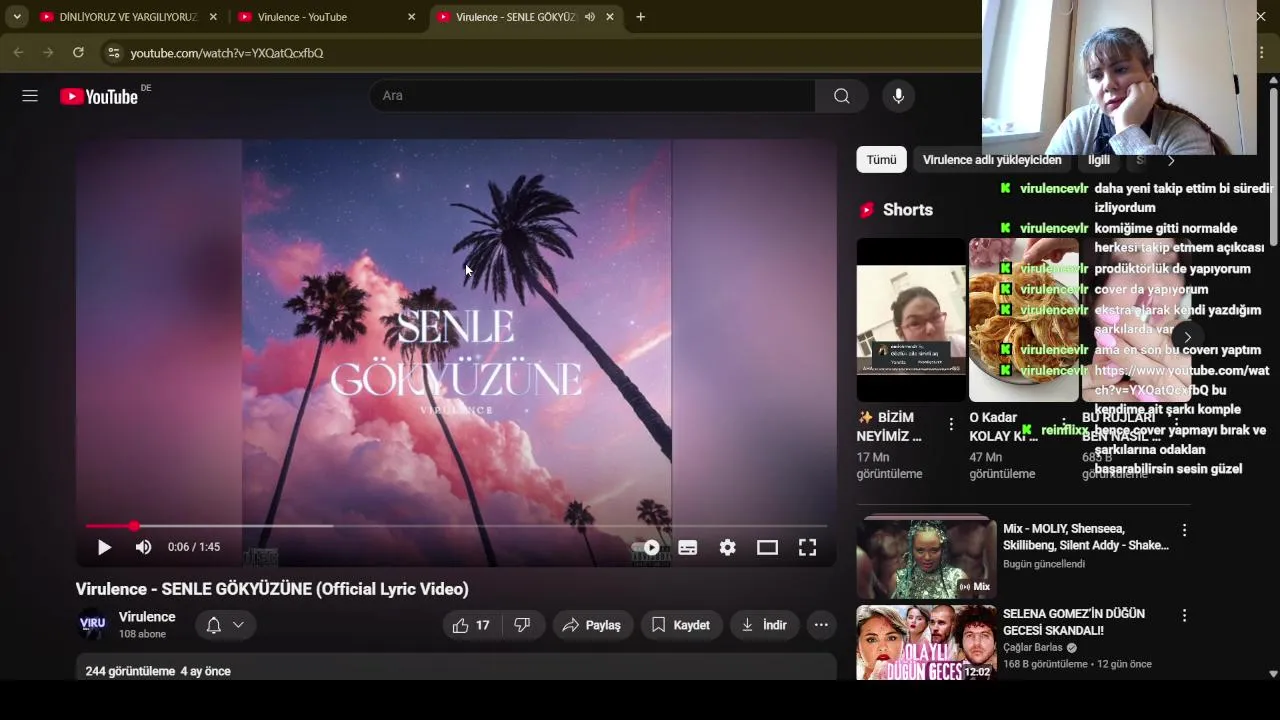
Task: Open notification bell dropdown for Virulence
Action: [x=225, y=625]
